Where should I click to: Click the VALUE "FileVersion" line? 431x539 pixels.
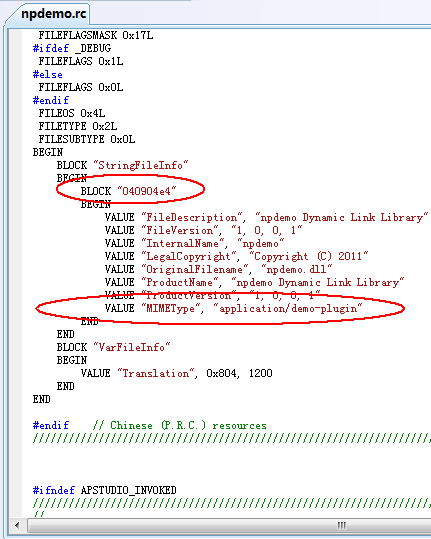[203, 230]
